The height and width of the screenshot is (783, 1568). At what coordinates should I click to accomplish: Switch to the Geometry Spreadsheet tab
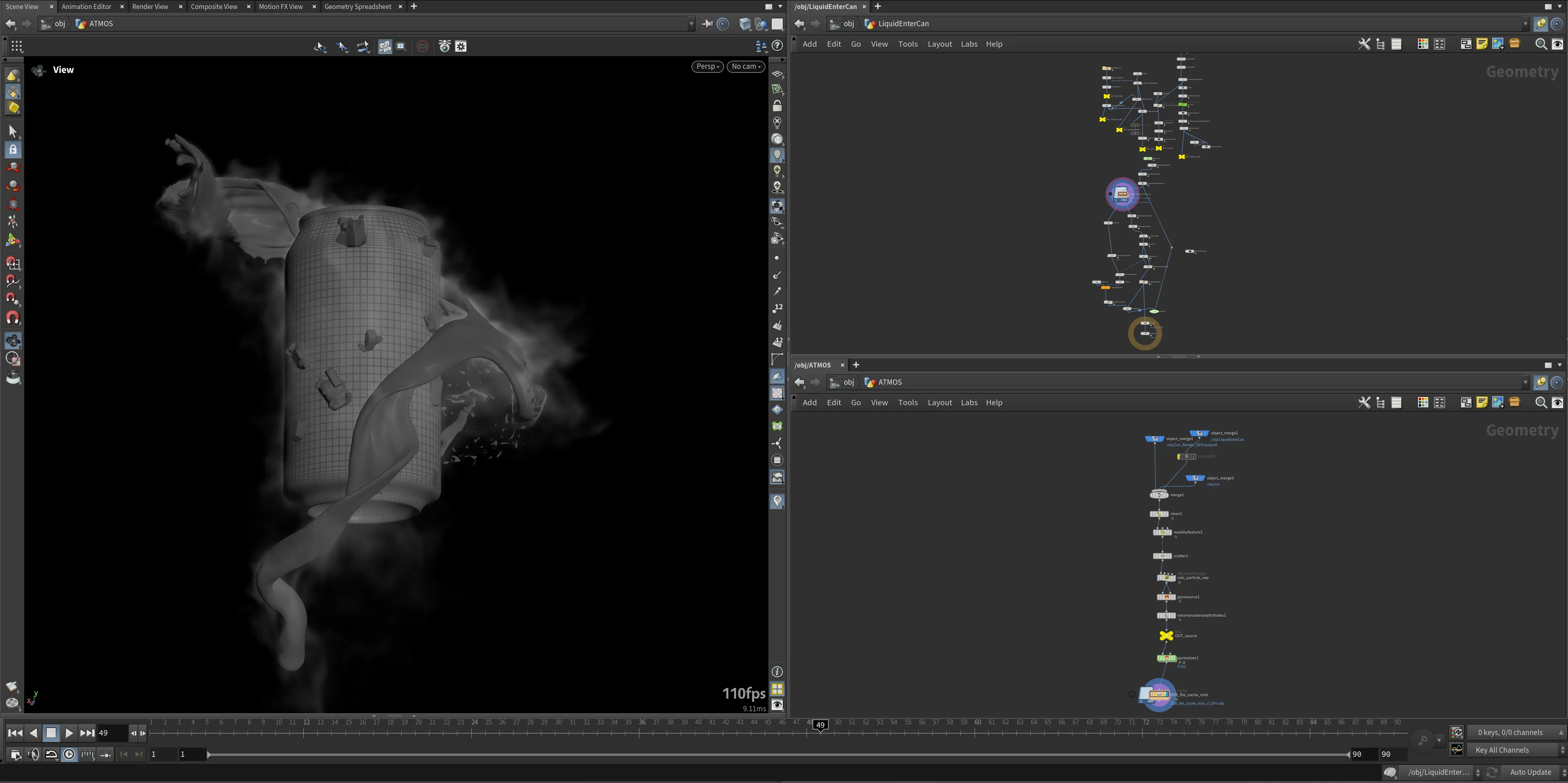tap(357, 7)
